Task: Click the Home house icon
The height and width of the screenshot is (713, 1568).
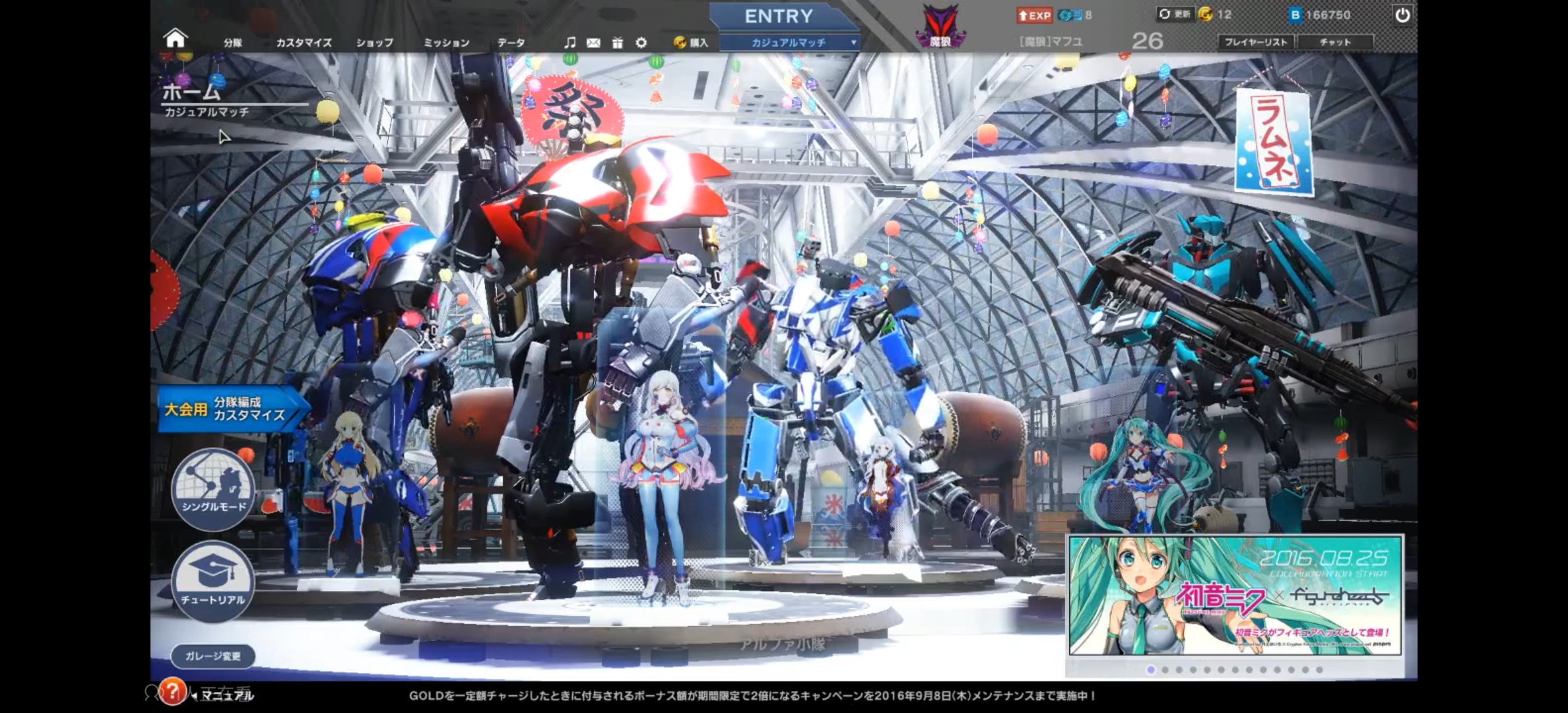Action: (x=176, y=38)
